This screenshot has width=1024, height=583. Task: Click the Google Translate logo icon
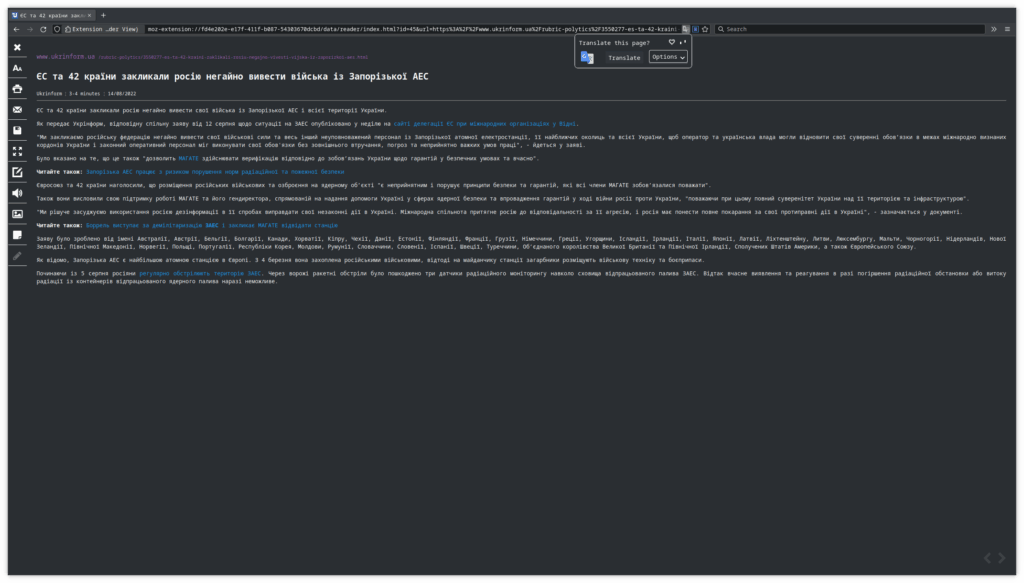point(587,58)
